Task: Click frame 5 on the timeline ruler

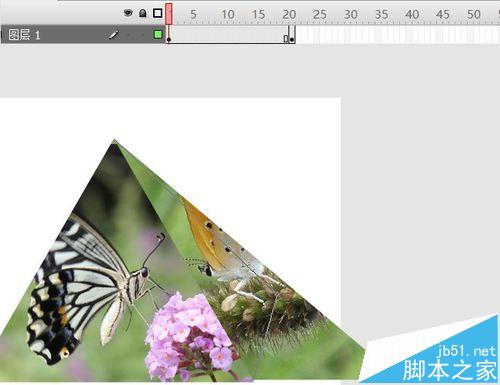Action: [193, 14]
